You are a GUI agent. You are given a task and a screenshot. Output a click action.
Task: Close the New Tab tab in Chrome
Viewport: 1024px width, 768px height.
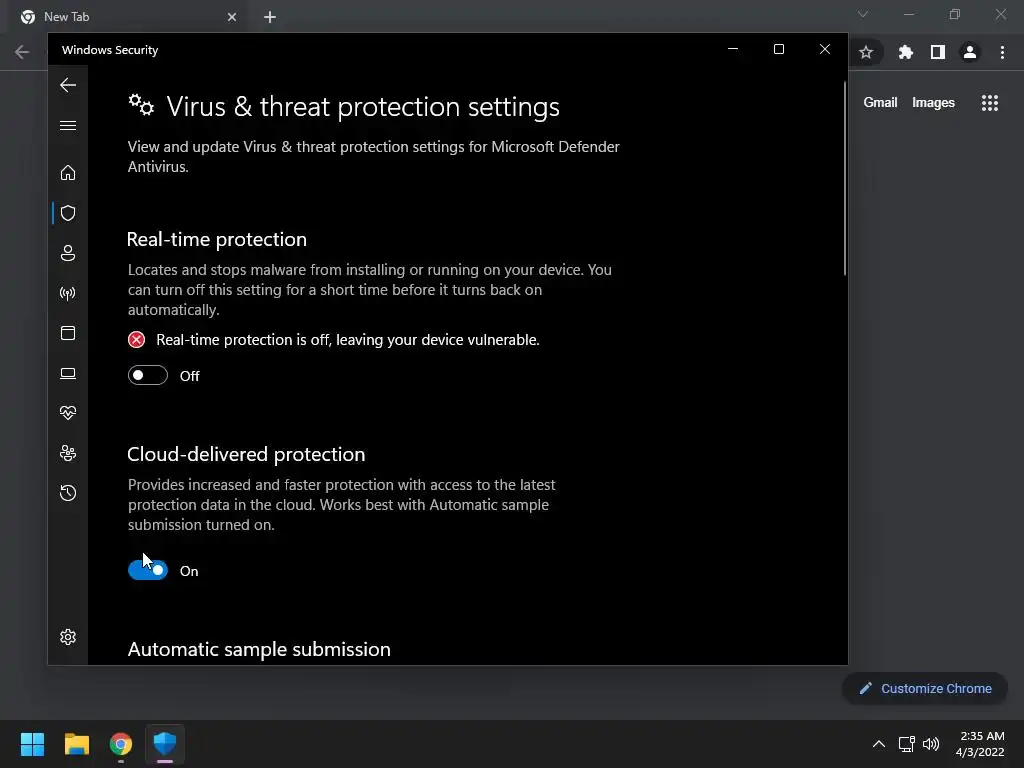pos(232,17)
